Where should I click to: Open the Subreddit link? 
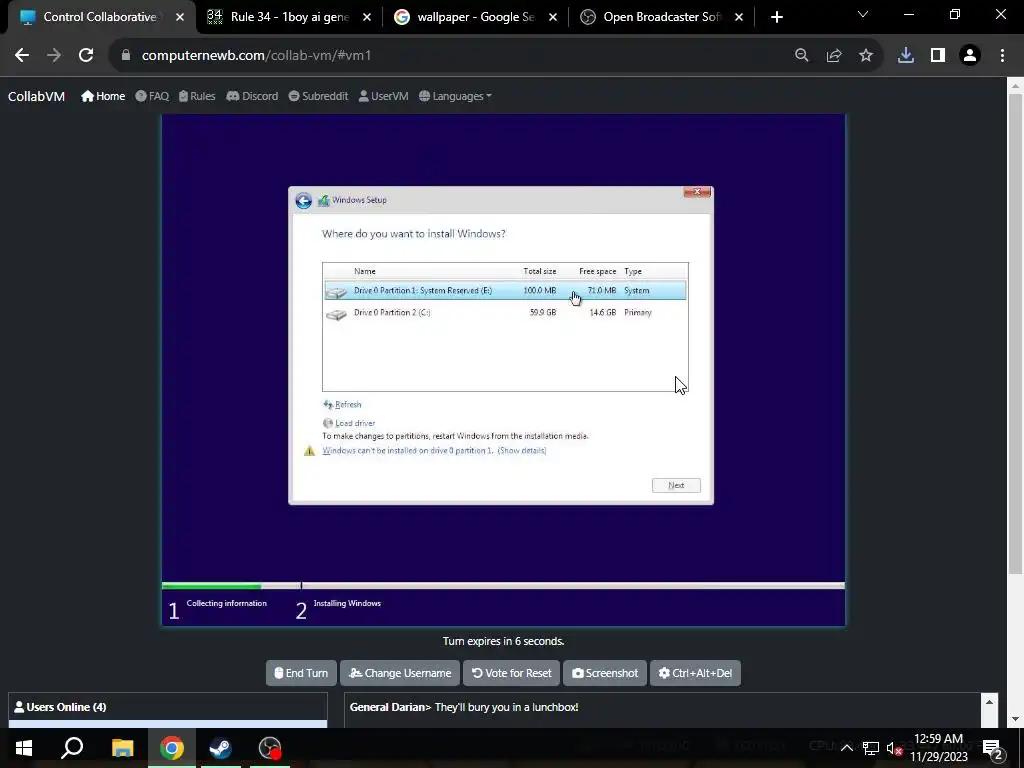pos(318,96)
